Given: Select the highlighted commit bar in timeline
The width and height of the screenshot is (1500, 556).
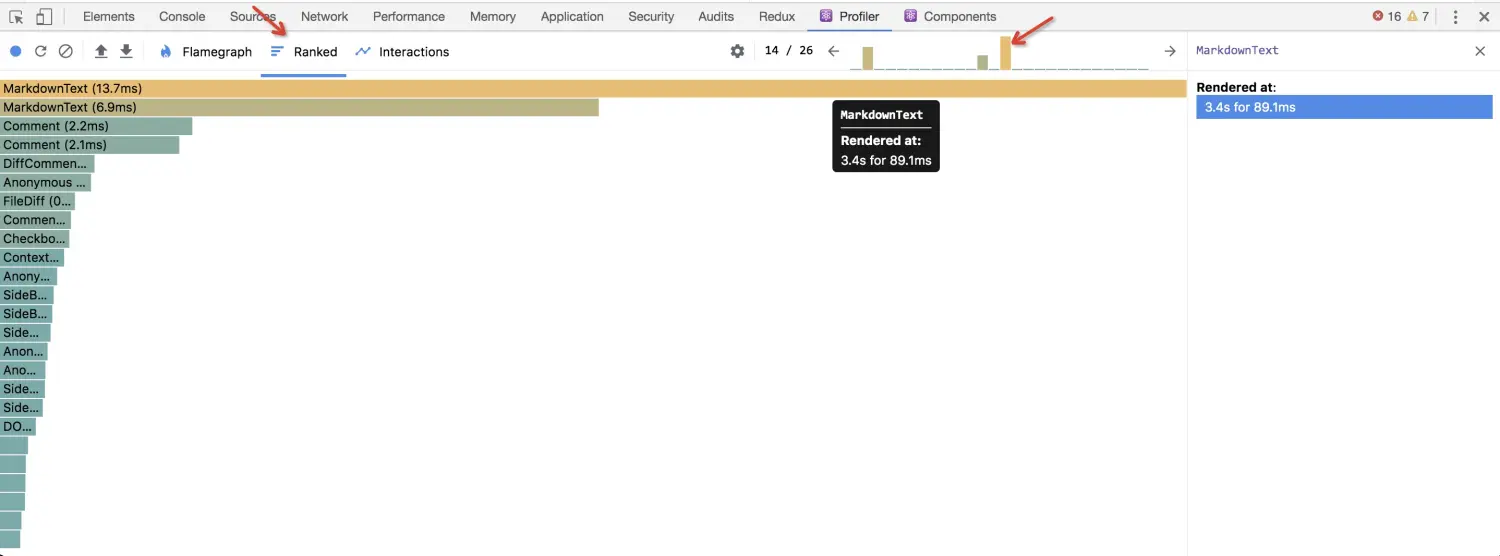Looking at the screenshot, I should pyautogui.click(x=1005, y=53).
